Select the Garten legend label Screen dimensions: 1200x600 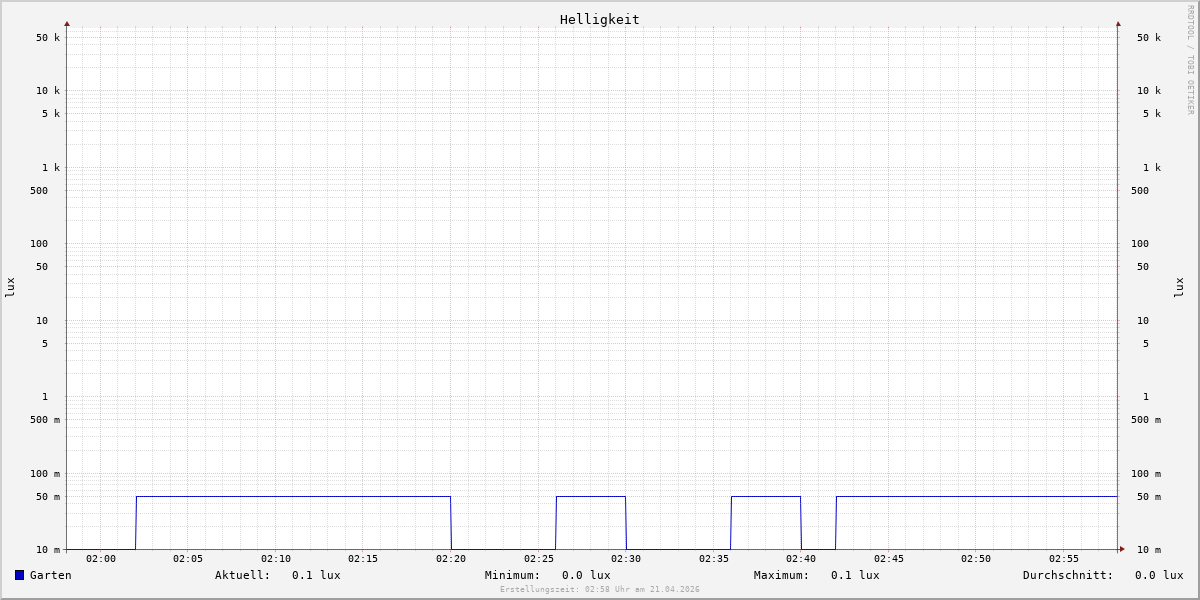coord(51,575)
